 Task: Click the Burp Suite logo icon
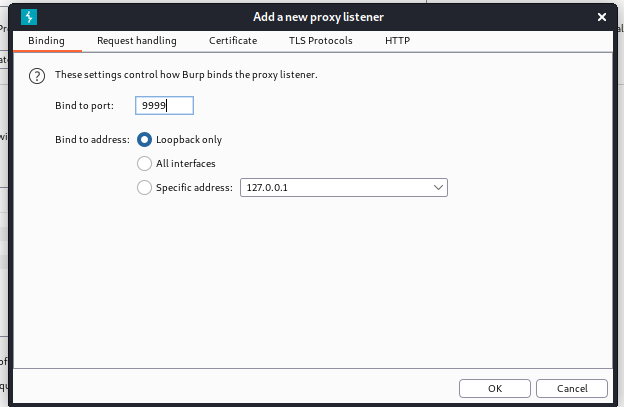coord(29,17)
